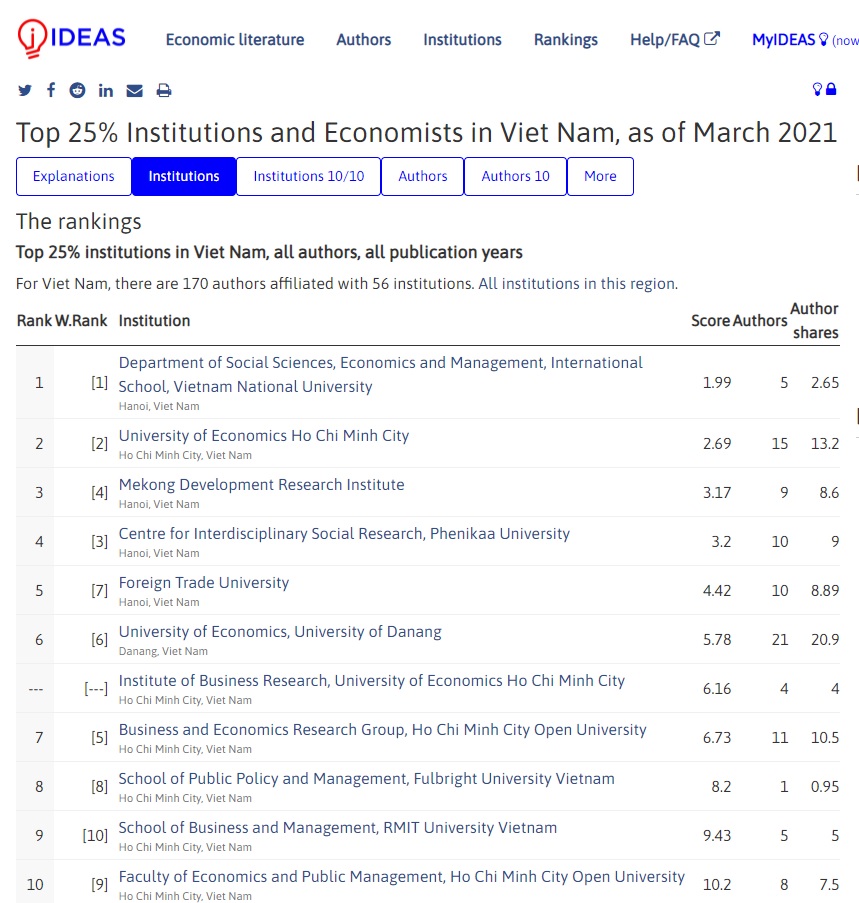
Task: Open Authors in top navigation
Action: (363, 40)
